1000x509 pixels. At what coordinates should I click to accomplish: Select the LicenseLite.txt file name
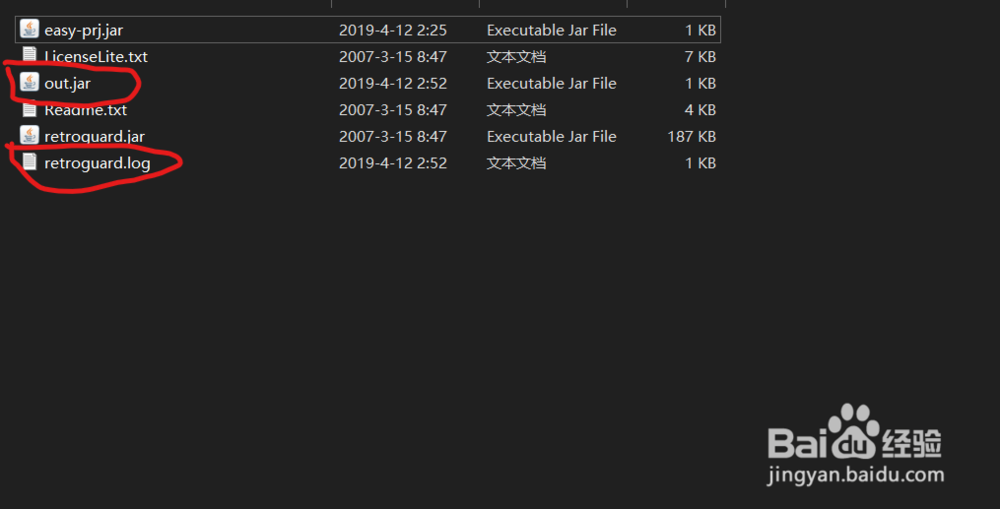click(x=96, y=57)
